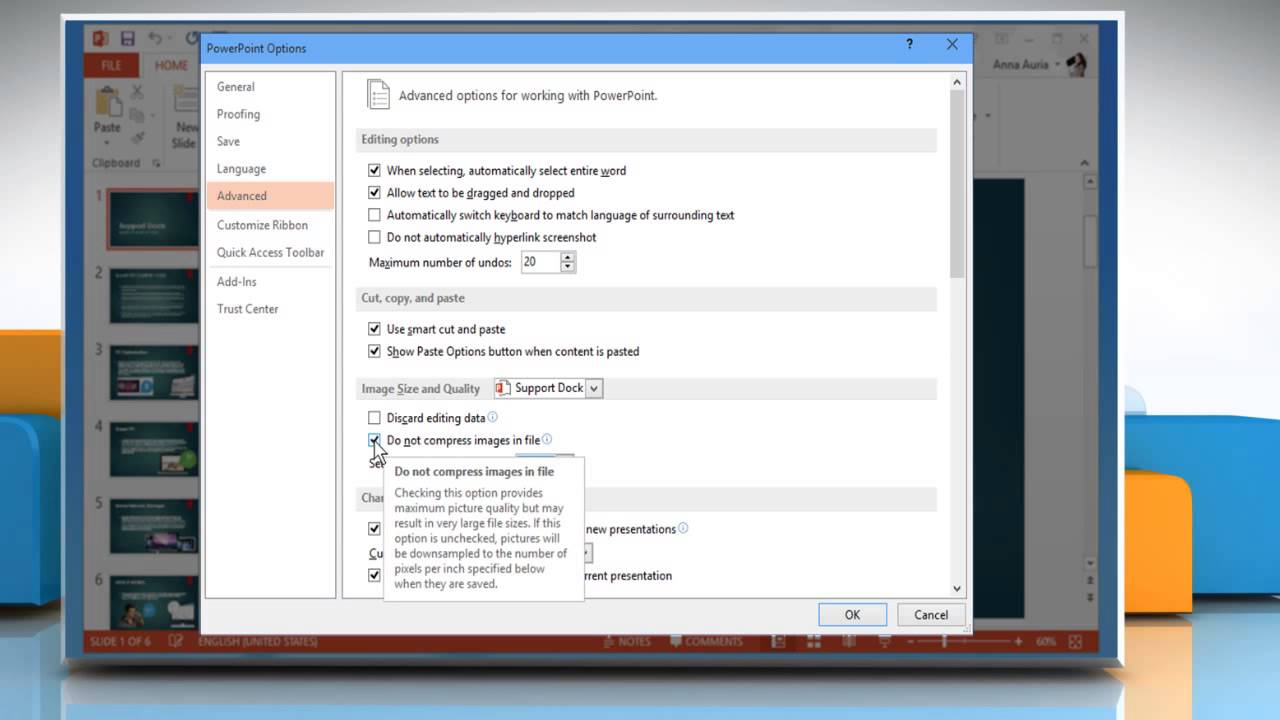The image size is (1280, 720).
Task: Click the 60% zoom level value
Action: point(1046,641)
